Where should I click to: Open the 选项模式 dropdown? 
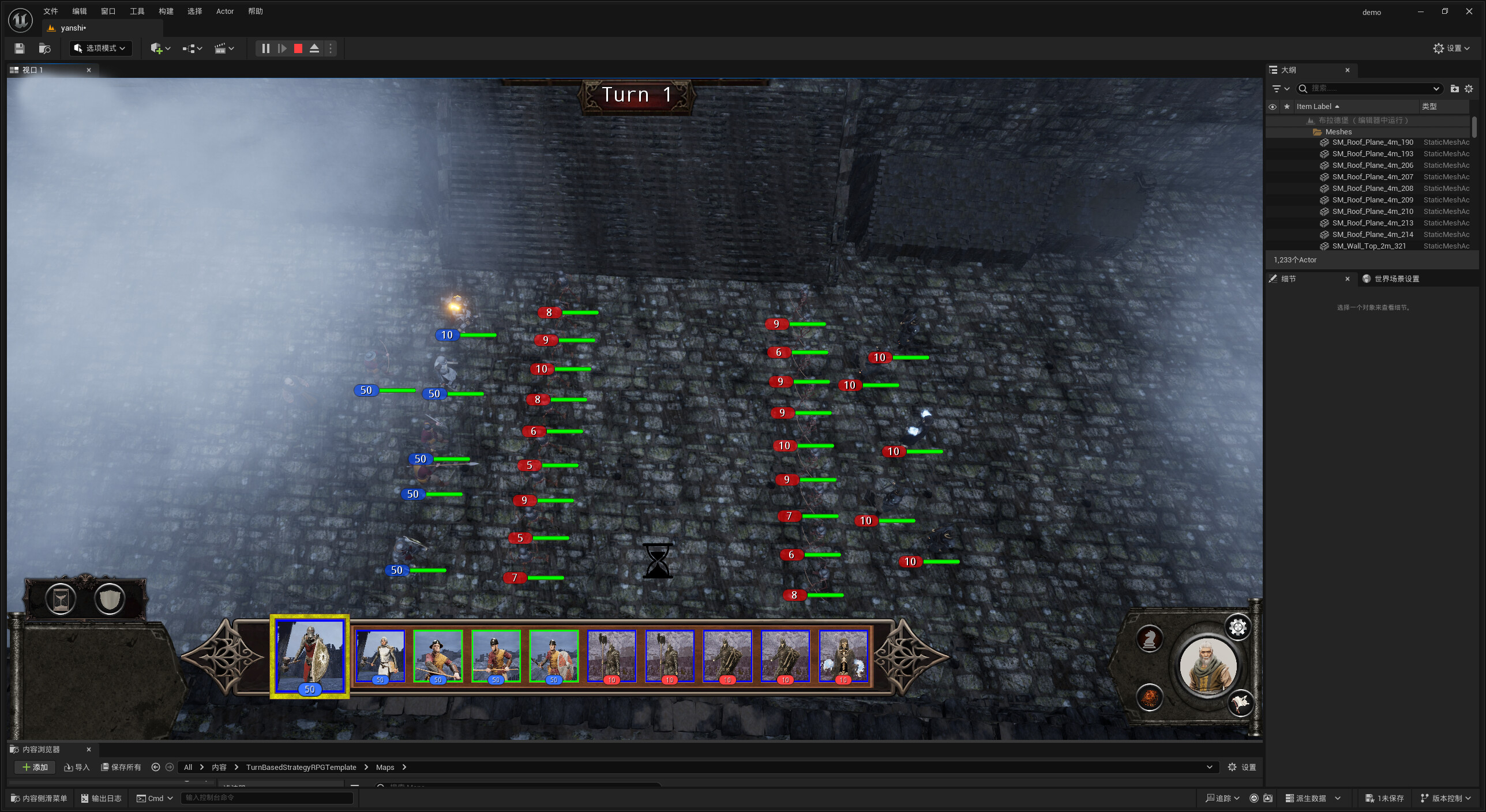point(100,48)
